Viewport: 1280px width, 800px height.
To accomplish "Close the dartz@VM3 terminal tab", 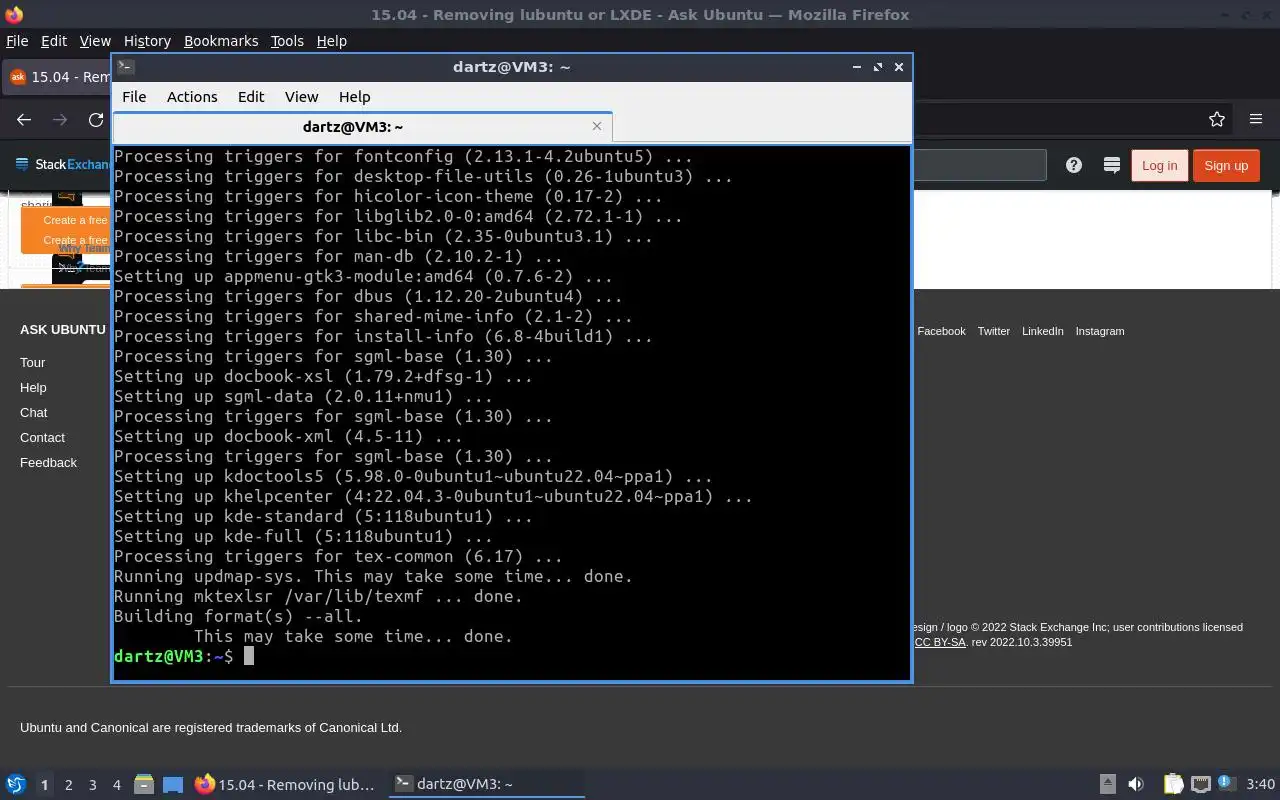I will click(x=597, y=126).
